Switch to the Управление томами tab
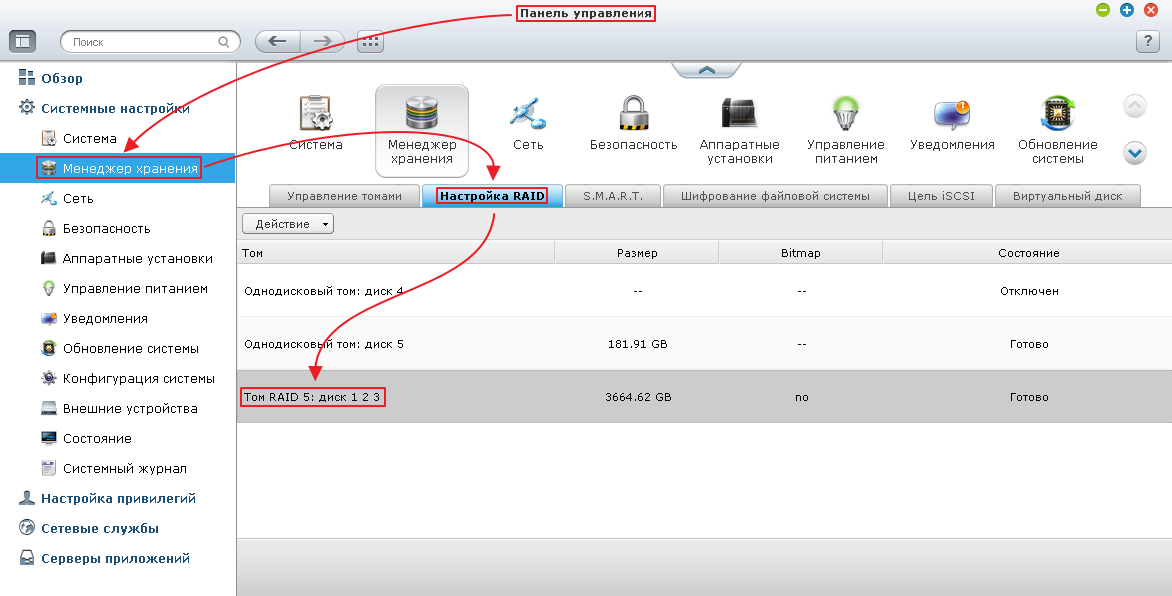The height and width of the screenshot is (596, 1172). click(345, 196)
